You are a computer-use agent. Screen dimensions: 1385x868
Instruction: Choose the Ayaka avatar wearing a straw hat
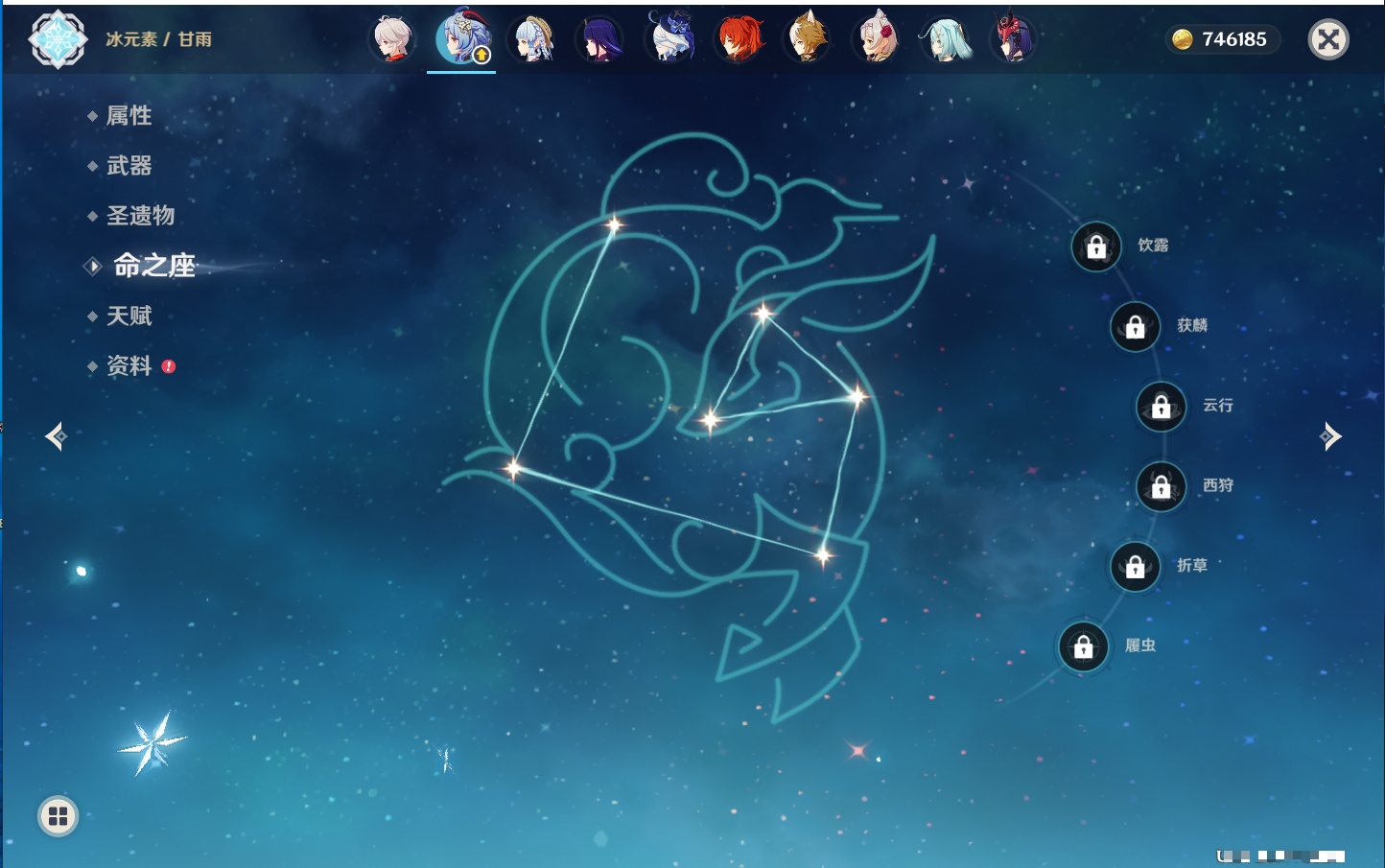point(532,39)
